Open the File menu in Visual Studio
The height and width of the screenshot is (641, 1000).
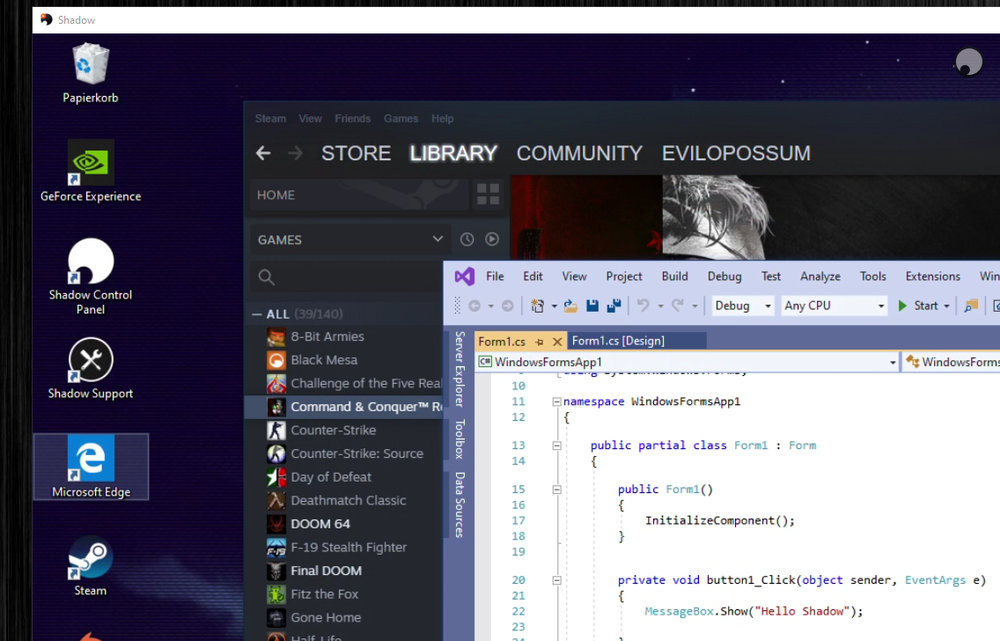click(495, 276)
